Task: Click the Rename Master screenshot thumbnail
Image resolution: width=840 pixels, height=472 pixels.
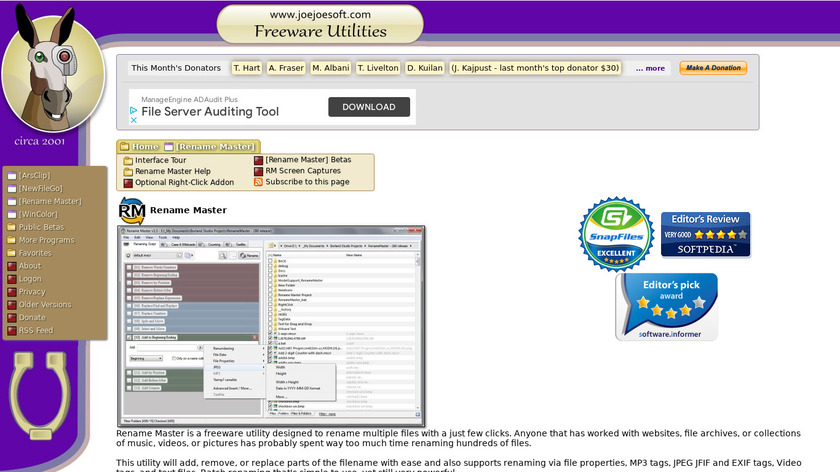Action: coord(271,326)
